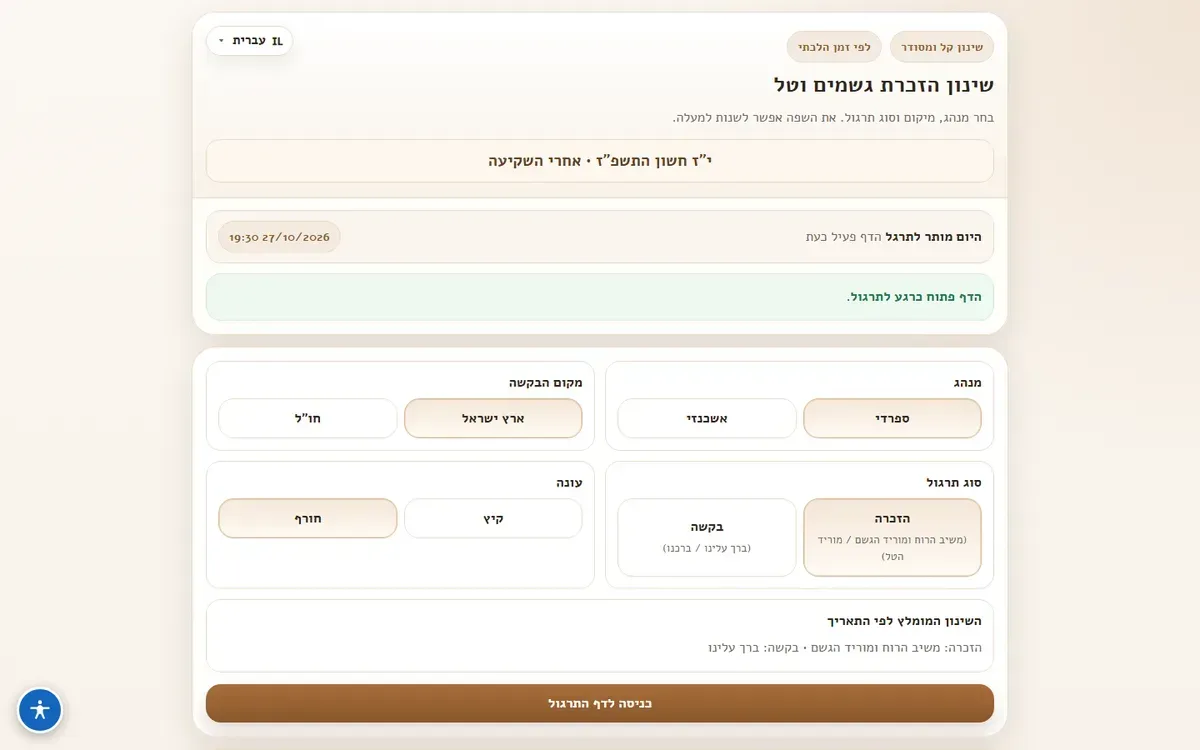Viewport: 1200px width, 750px height.
Task: Click the לפי זמן הלכתי tag
Action: pos(835,47)
